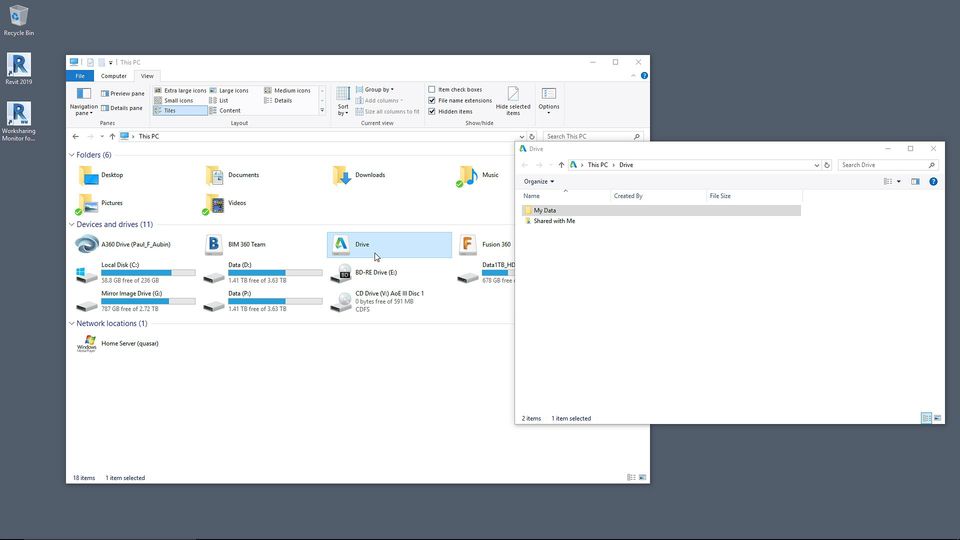
Task: Open the Organize dropdown in Drive window
Action: click(539, 182)
